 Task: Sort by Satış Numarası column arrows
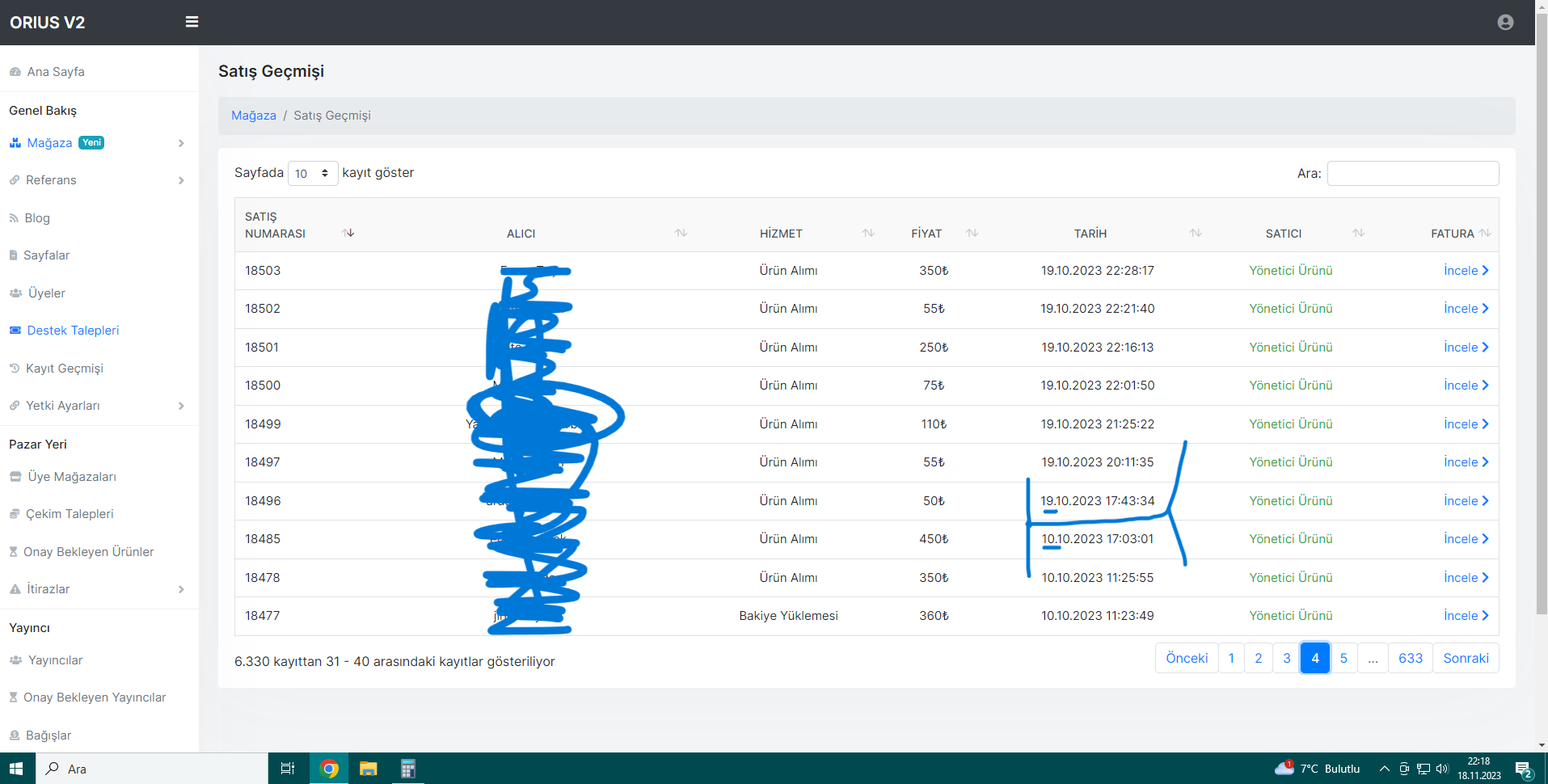tap(348, 233)
